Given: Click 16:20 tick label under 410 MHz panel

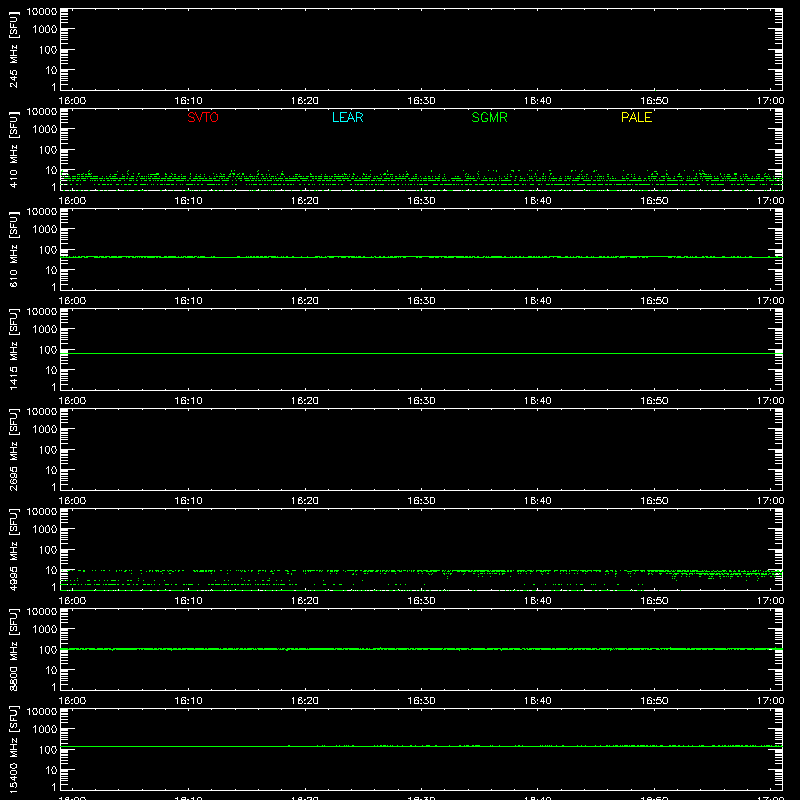Looking at the screenshot, I should (305, 201).
